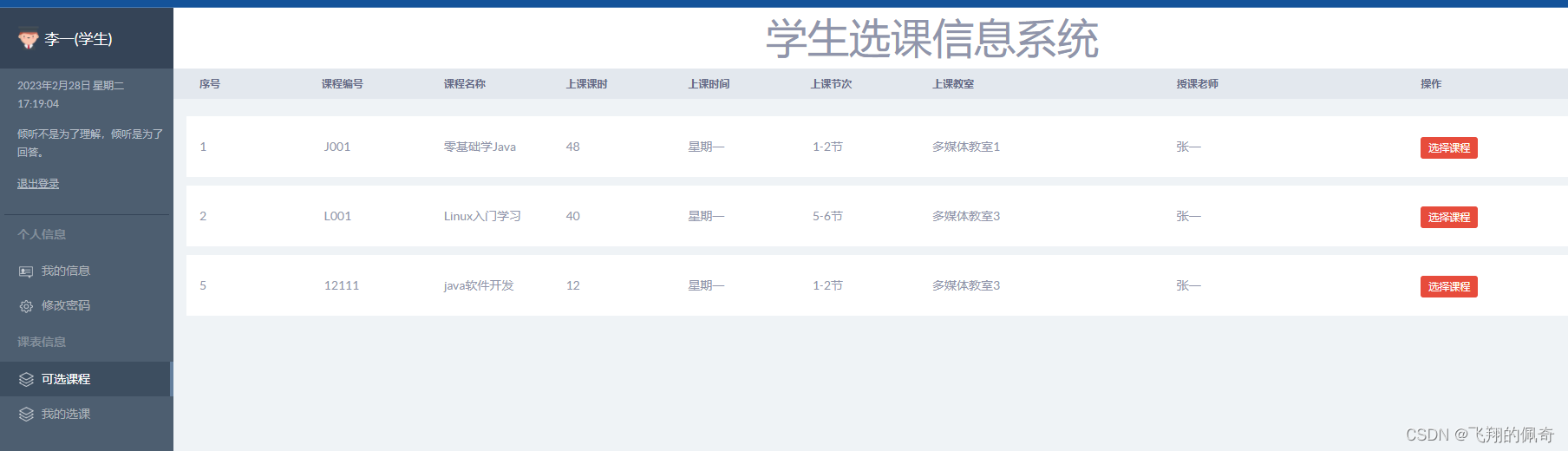Click the 课程编号 column header

click(343, 84)
